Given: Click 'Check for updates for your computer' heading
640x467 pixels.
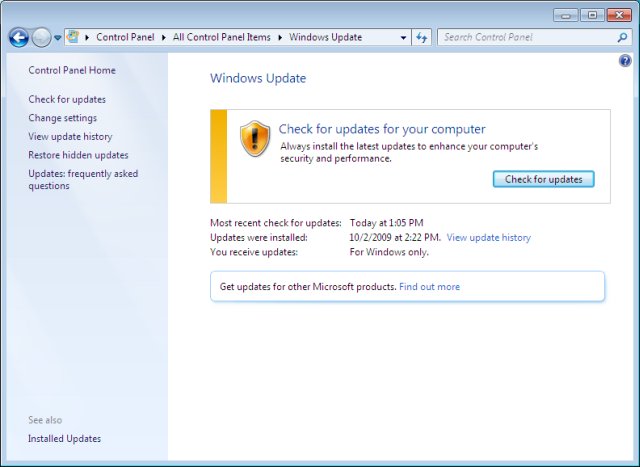Looking at the screenshot, I should click(382, 129).
